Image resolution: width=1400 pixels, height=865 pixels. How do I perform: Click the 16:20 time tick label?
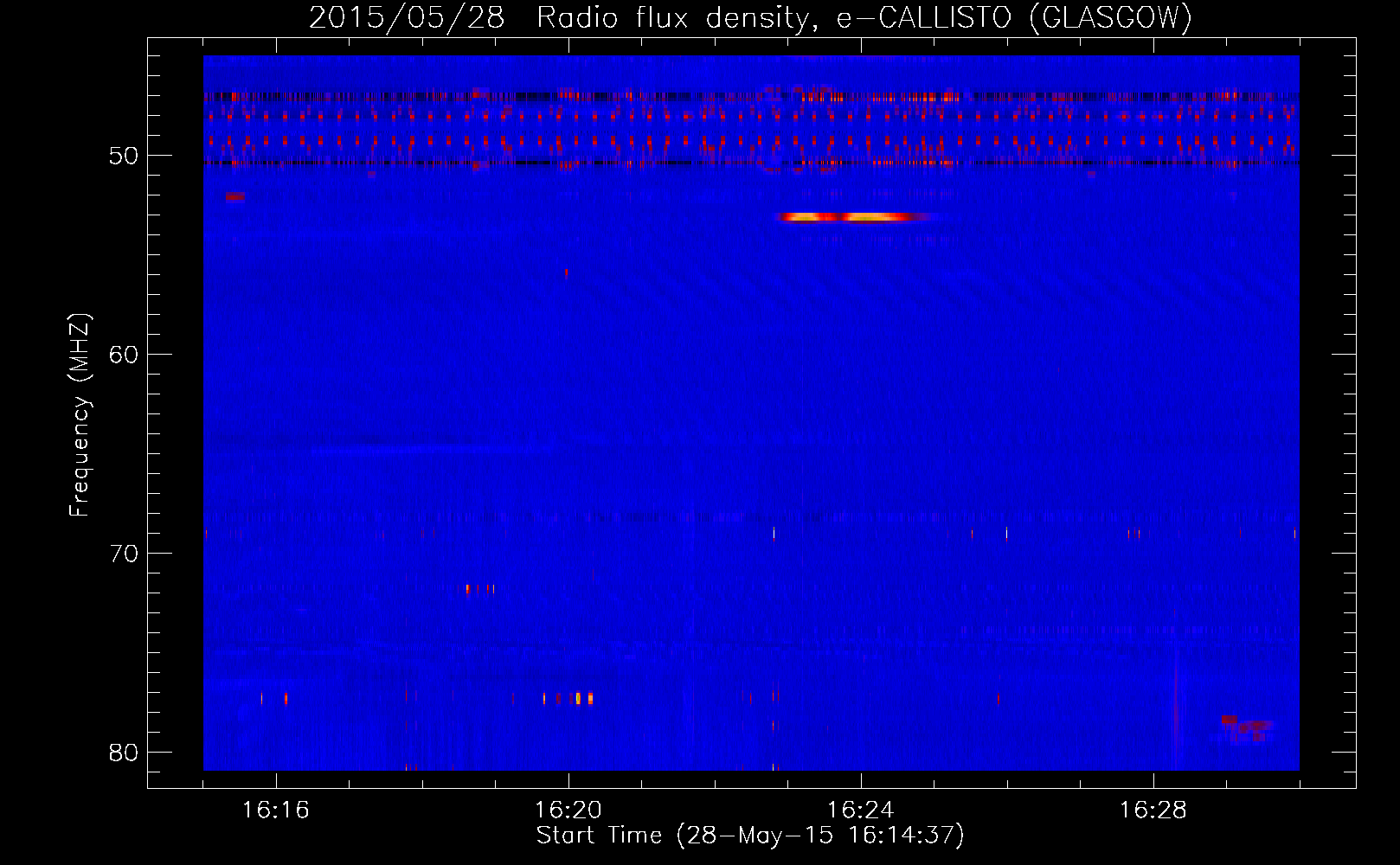point(568,811)
